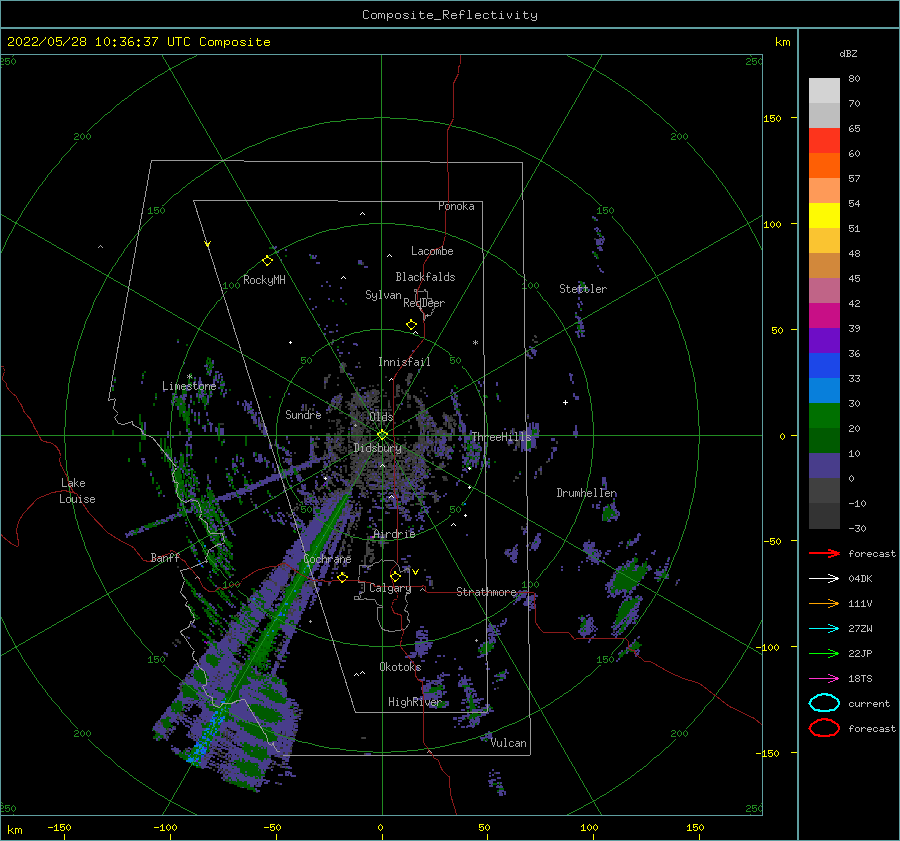Click the asterisk marker above Limestone
This screenshot has height=841, width=900.
(x=189, y=377)
